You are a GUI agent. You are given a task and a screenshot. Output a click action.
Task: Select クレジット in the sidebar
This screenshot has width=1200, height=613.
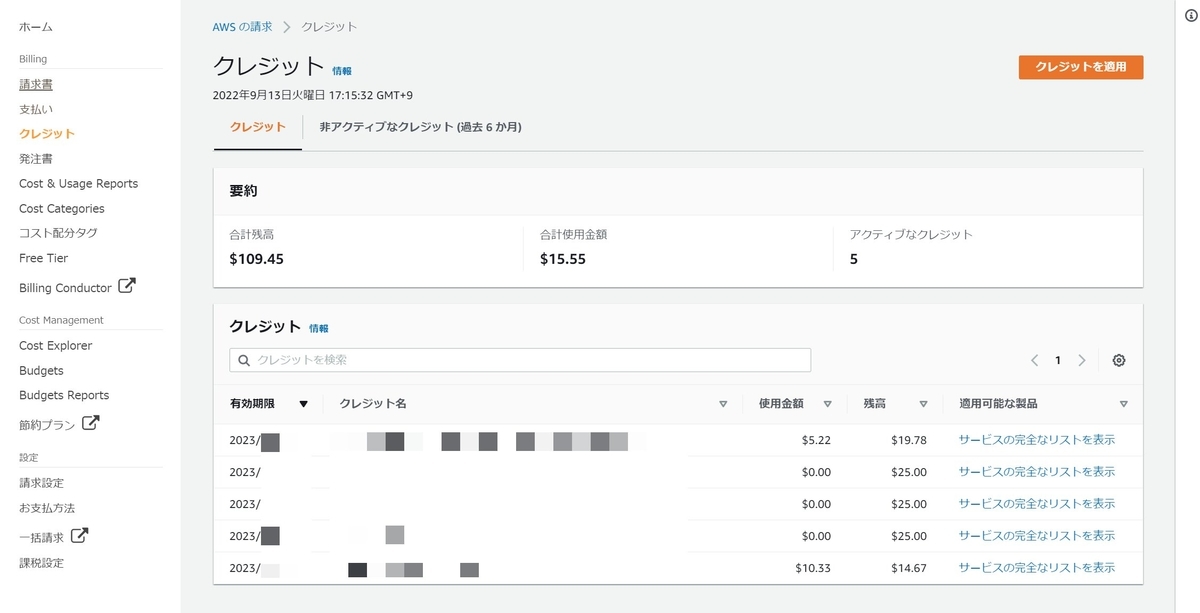47,133
